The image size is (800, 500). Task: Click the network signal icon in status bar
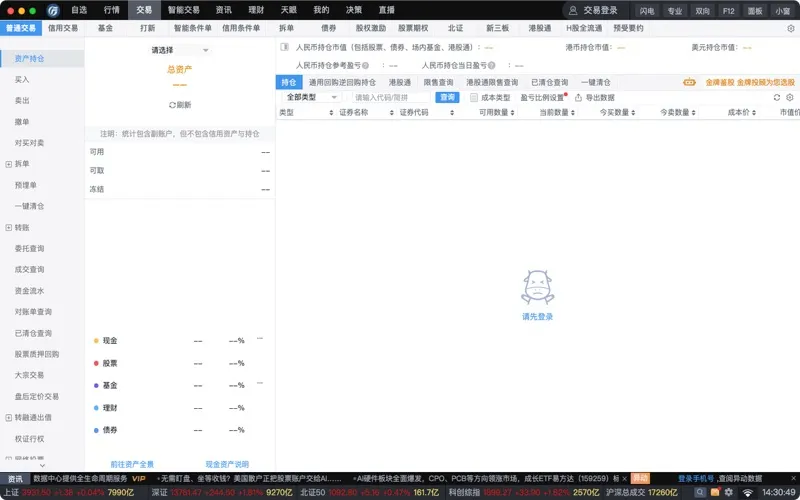(x=747, y=493)
